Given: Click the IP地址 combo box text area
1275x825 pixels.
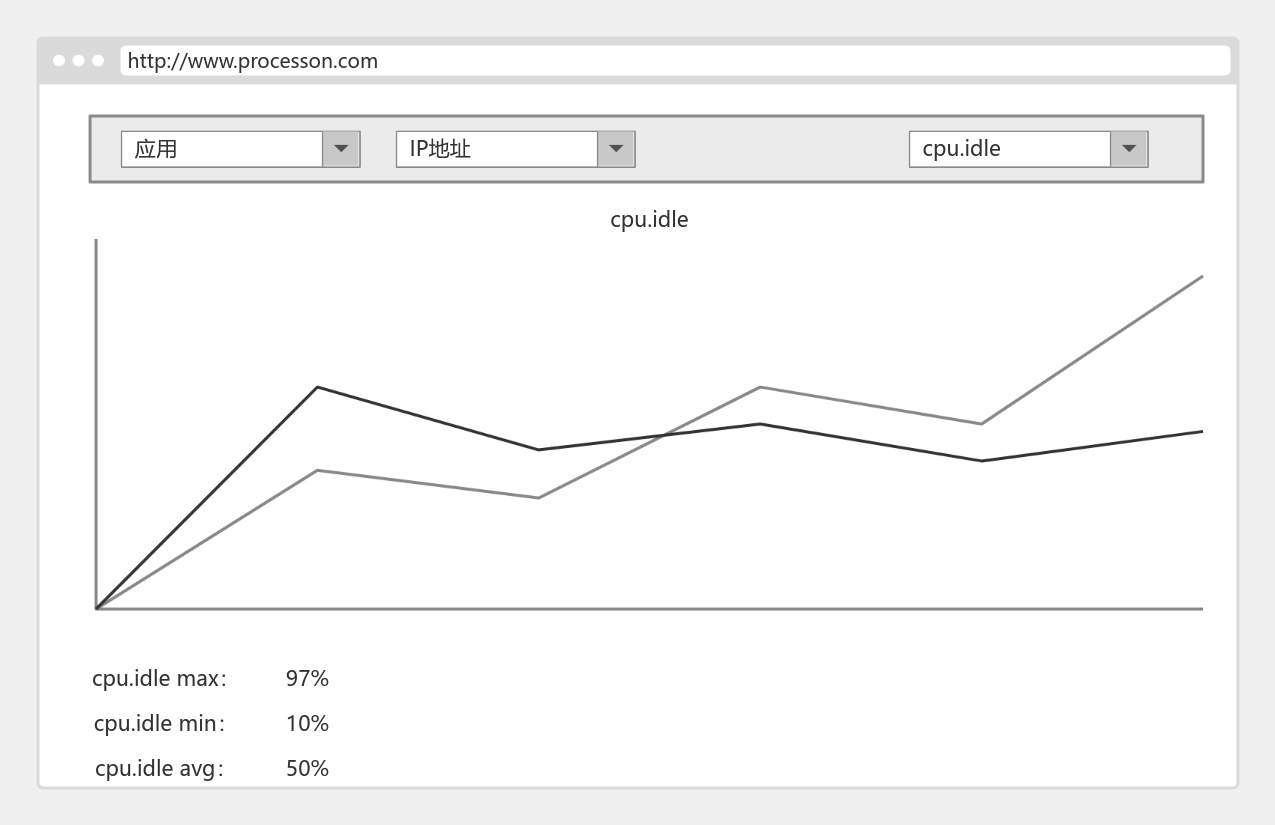Looking at the screenshot, I should 497,149.
